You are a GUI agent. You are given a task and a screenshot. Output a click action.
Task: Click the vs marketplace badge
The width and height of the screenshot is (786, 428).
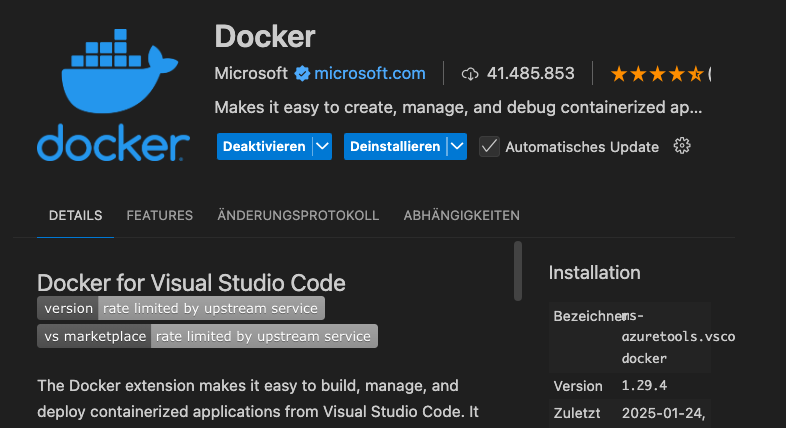[x=207, y=336]
